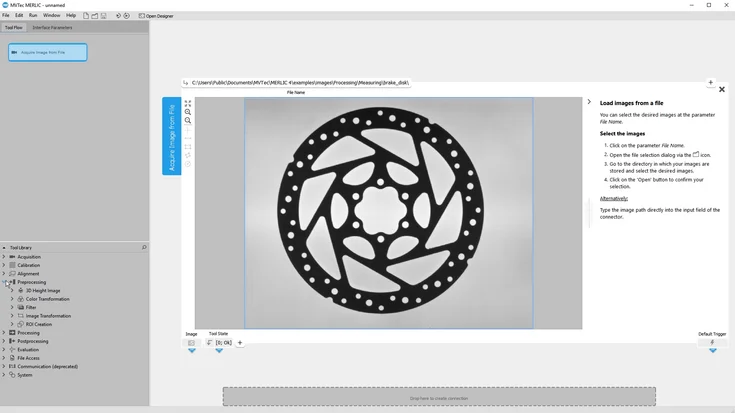Click the Default Trigger lightning icon

coord(712,342)
